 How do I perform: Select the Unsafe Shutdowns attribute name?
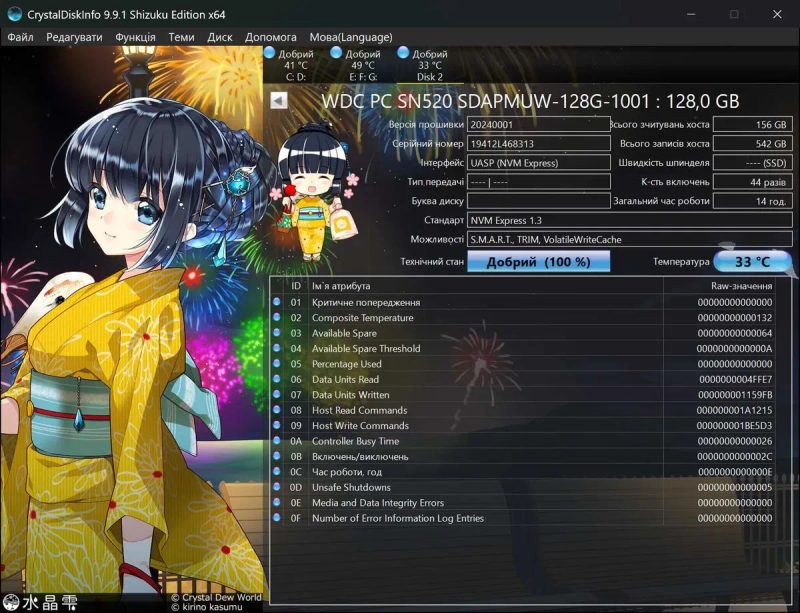pos(351,487)
